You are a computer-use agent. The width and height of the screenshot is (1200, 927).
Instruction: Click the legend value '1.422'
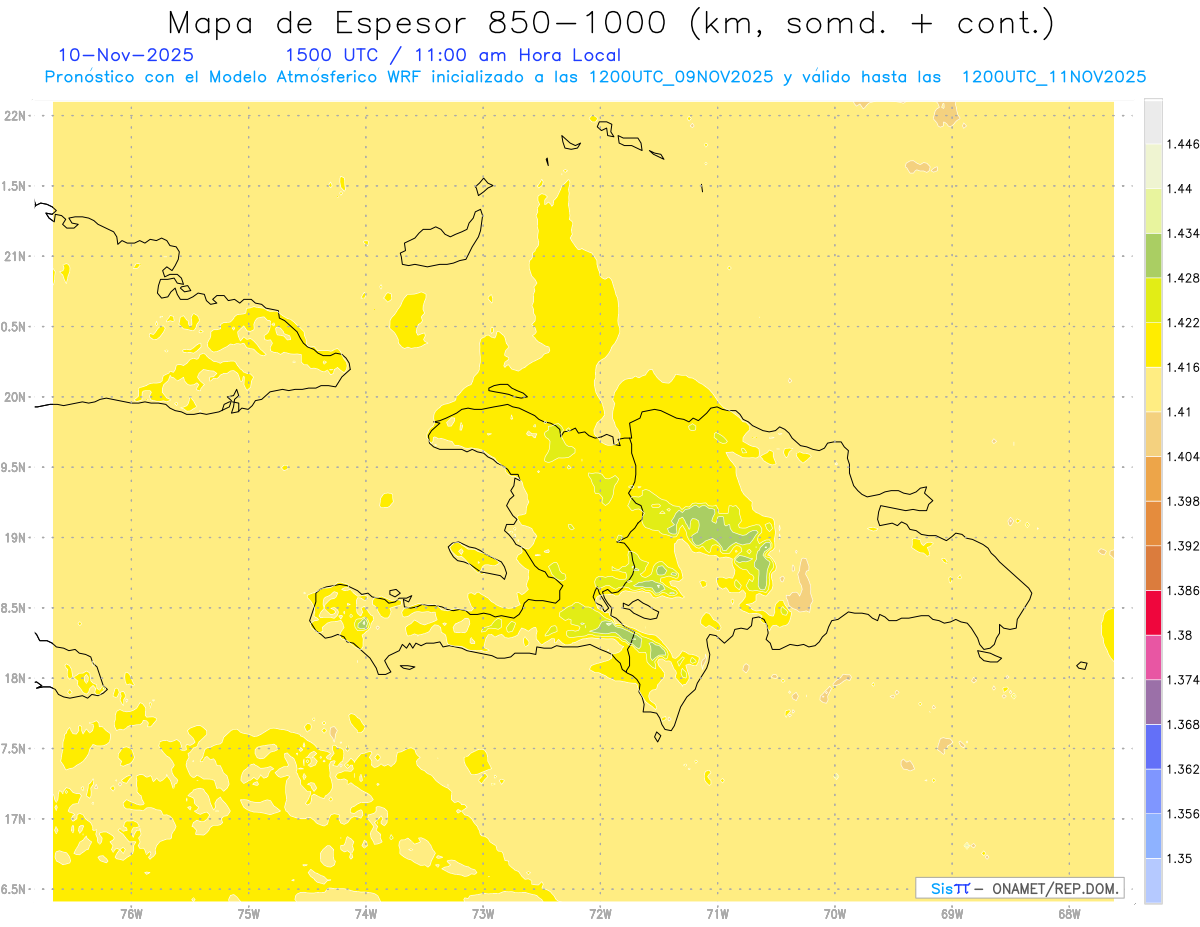1182,323
